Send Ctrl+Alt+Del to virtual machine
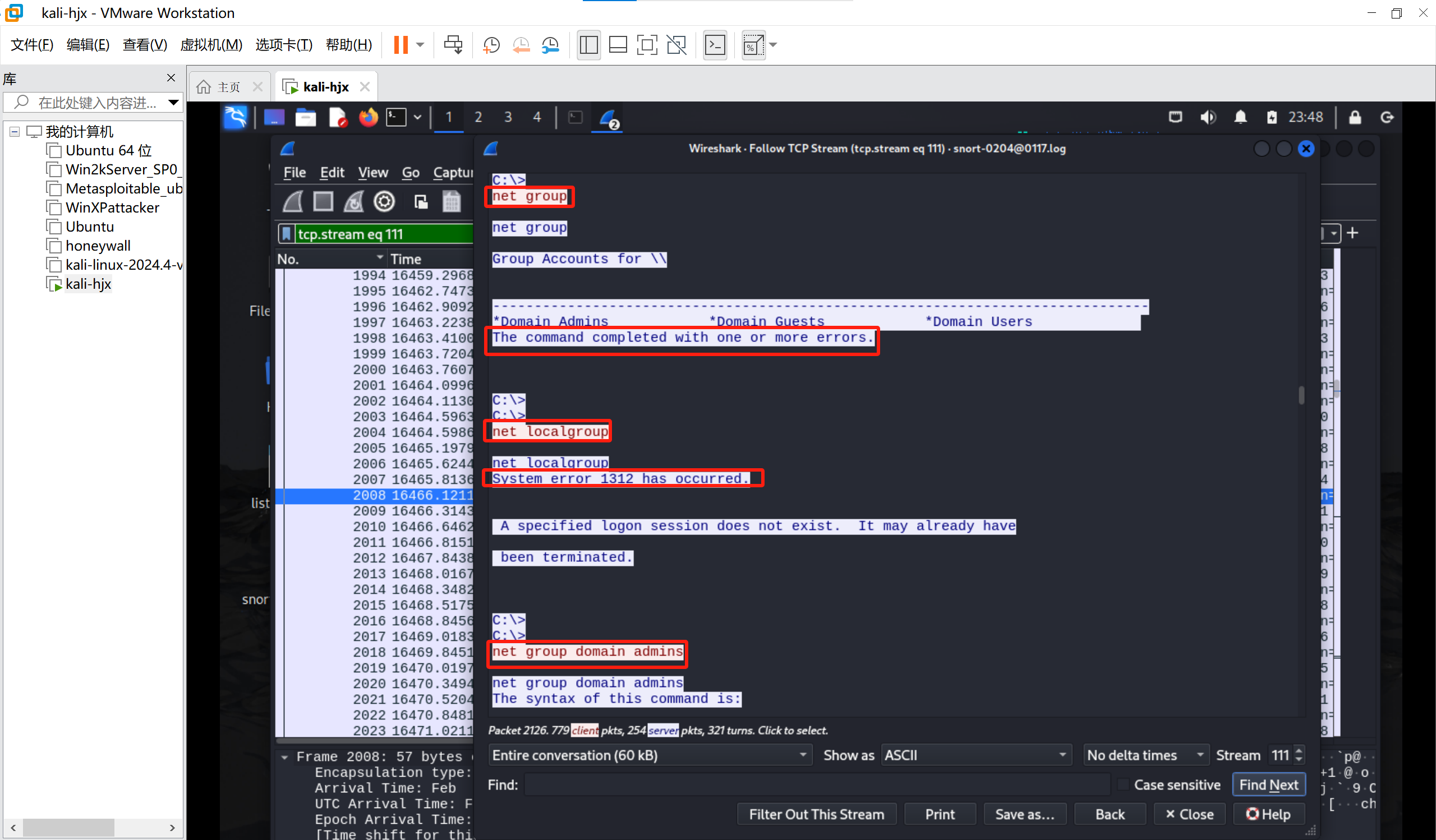The height and width of the screenshot is (840, 1436). click(x=453, y=44)
